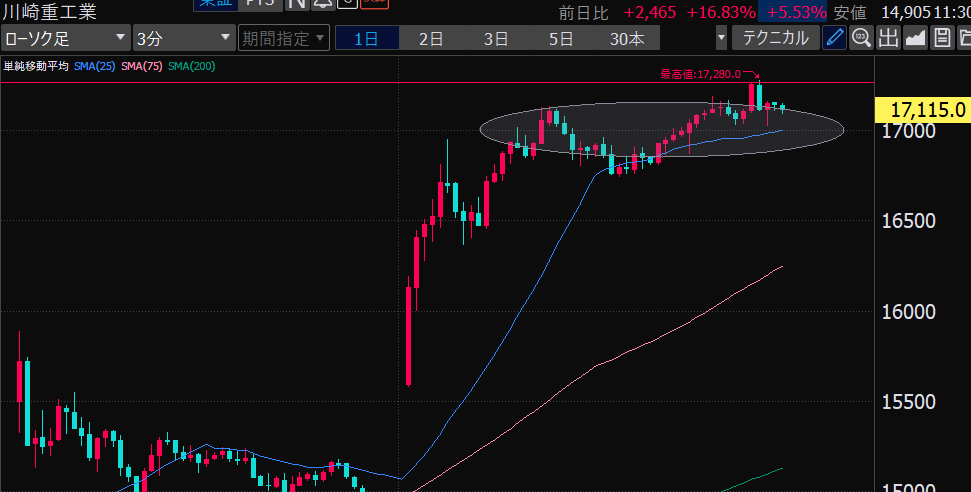Click the テクニカル button
Viewport: 971px width, 492px height.
coord(776,39)
